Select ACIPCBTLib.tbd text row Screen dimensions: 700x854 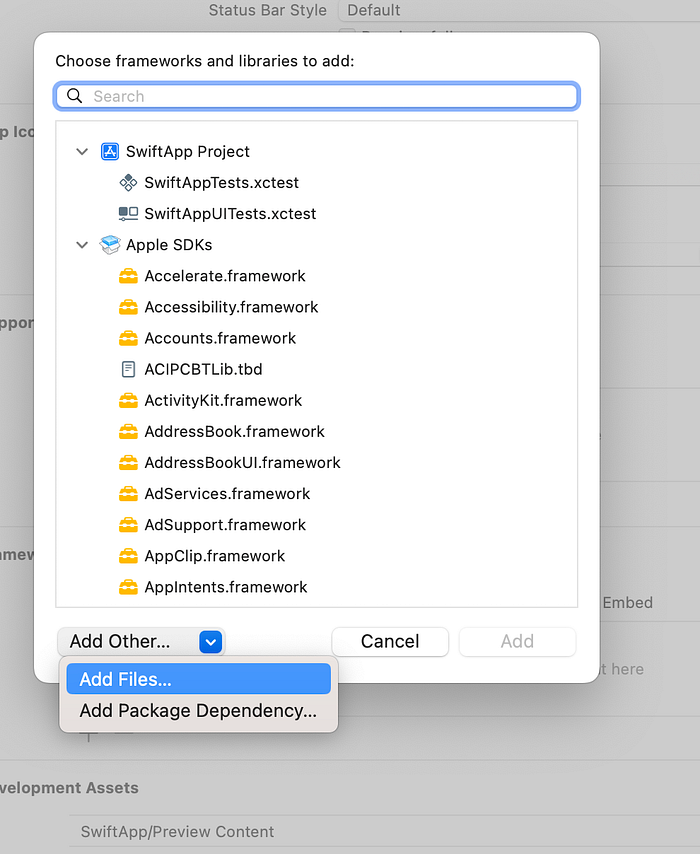coord(204,369)
